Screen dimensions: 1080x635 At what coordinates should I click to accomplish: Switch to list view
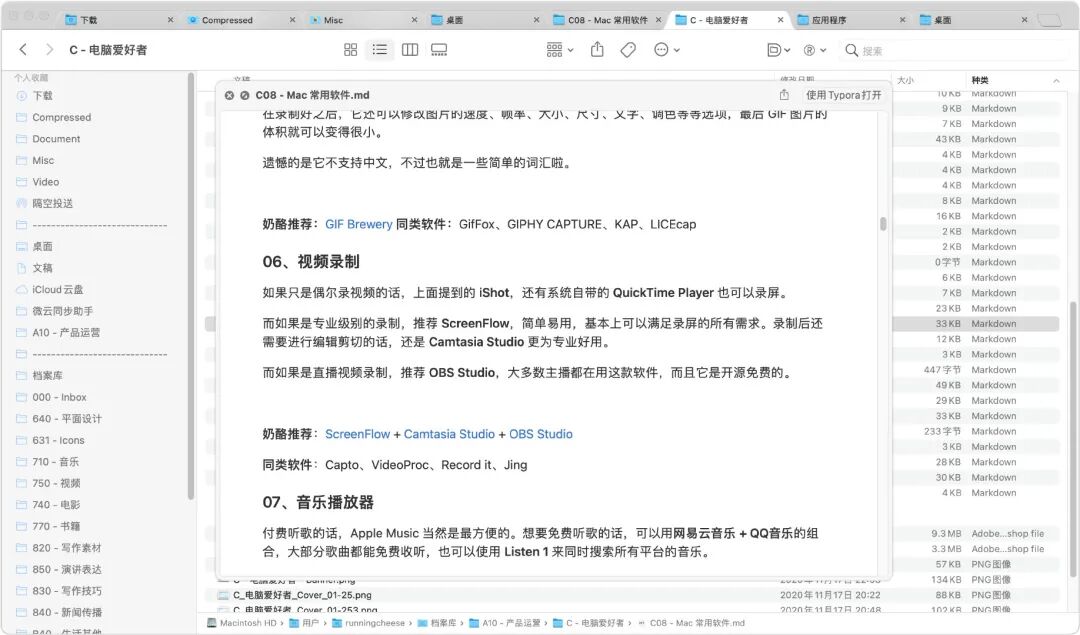coord(380,50)
